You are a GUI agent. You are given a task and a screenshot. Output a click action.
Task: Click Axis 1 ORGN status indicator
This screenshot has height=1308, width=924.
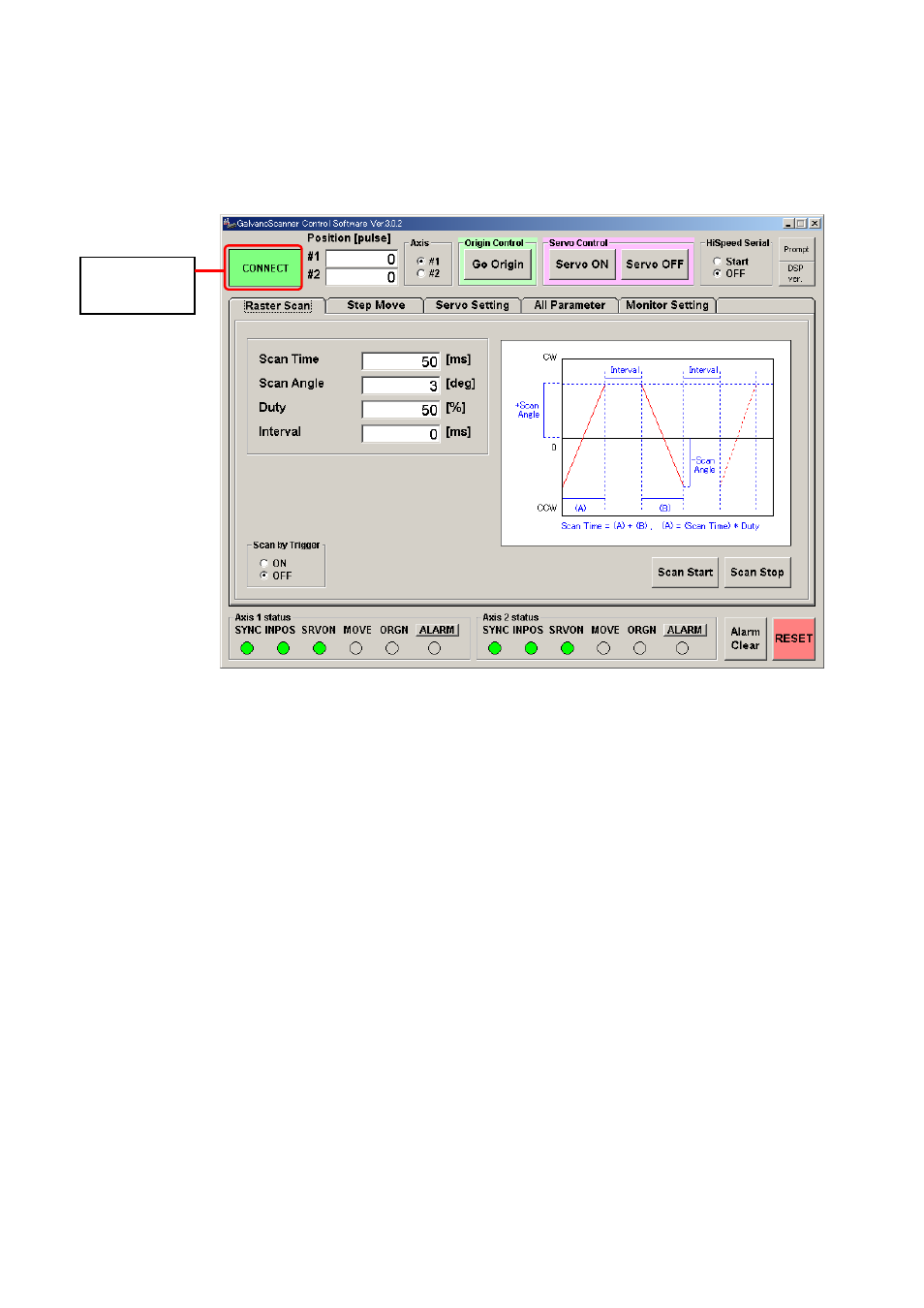[x=392, y=648]
